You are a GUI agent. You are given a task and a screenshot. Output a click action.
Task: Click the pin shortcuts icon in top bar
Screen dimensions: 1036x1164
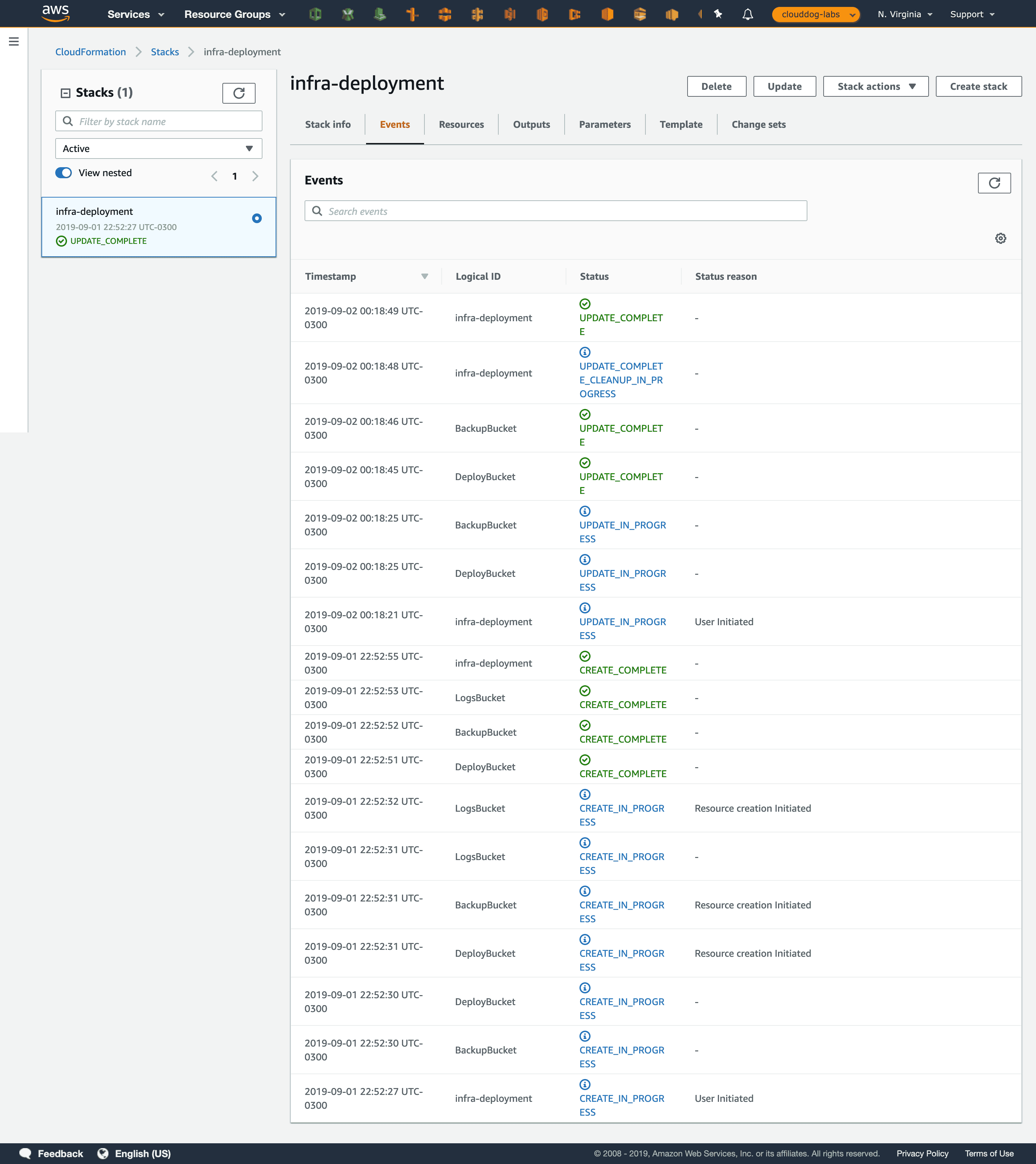click(x=718, y=14)
